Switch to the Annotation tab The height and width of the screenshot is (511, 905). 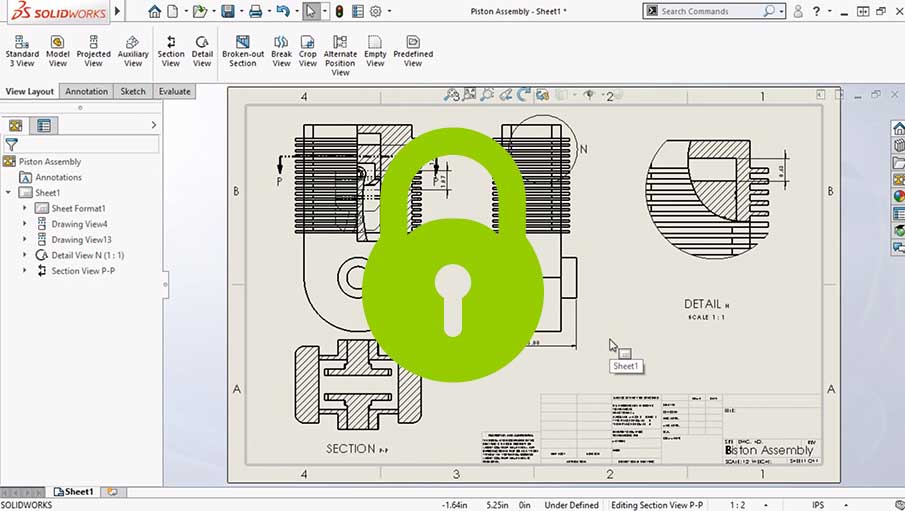86,91
